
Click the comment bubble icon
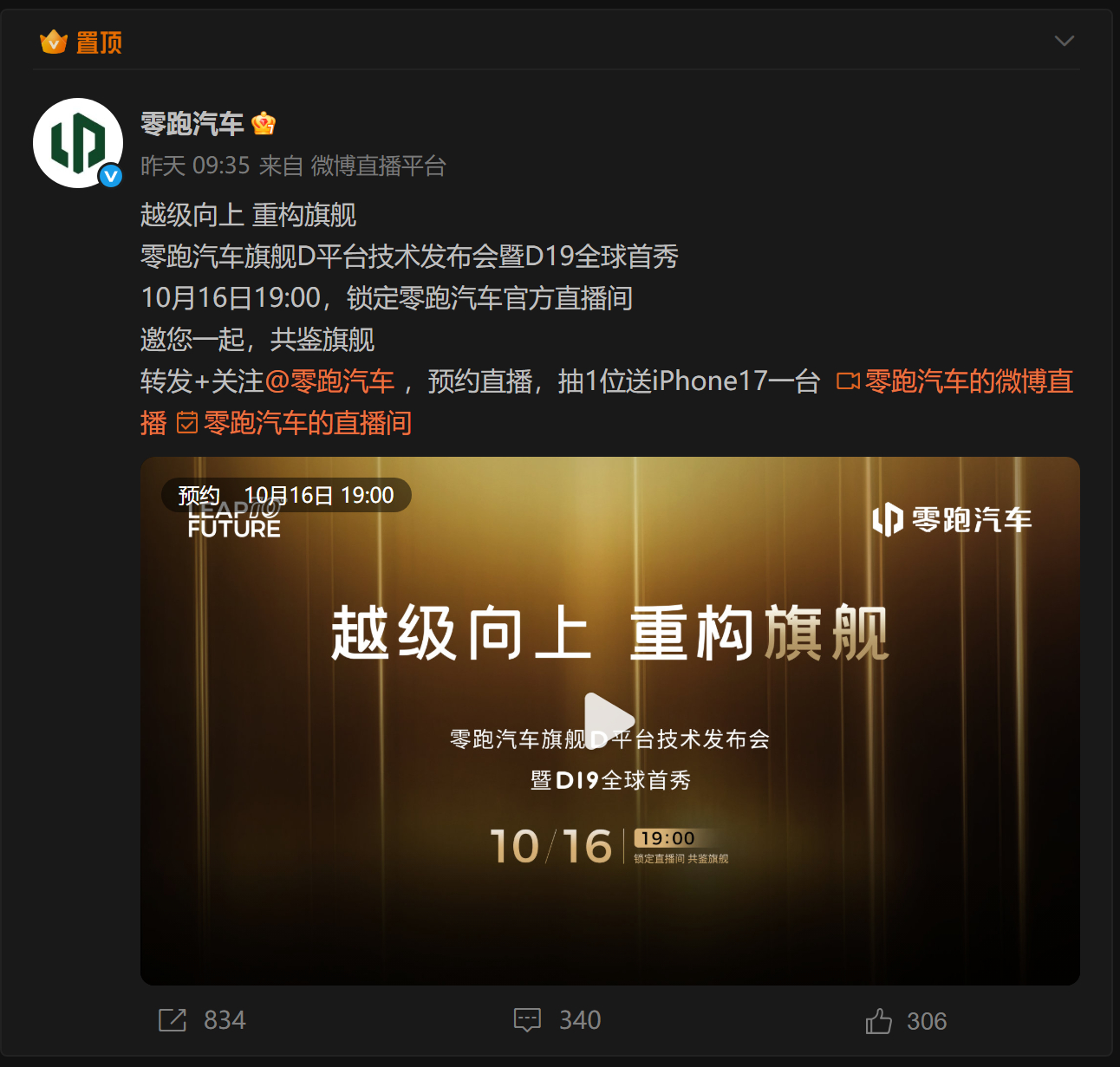(527, 1020)
